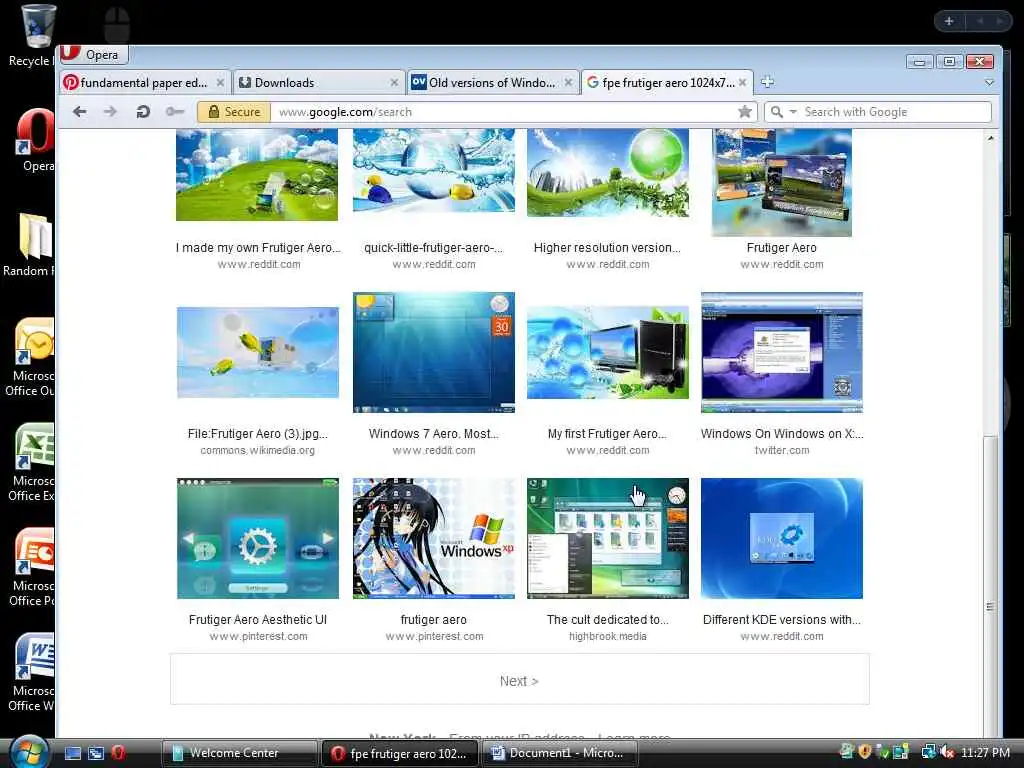The image size is (1024, 768).
Task: Click Show Desktop quick launch icon
Action: pos(73,753)
